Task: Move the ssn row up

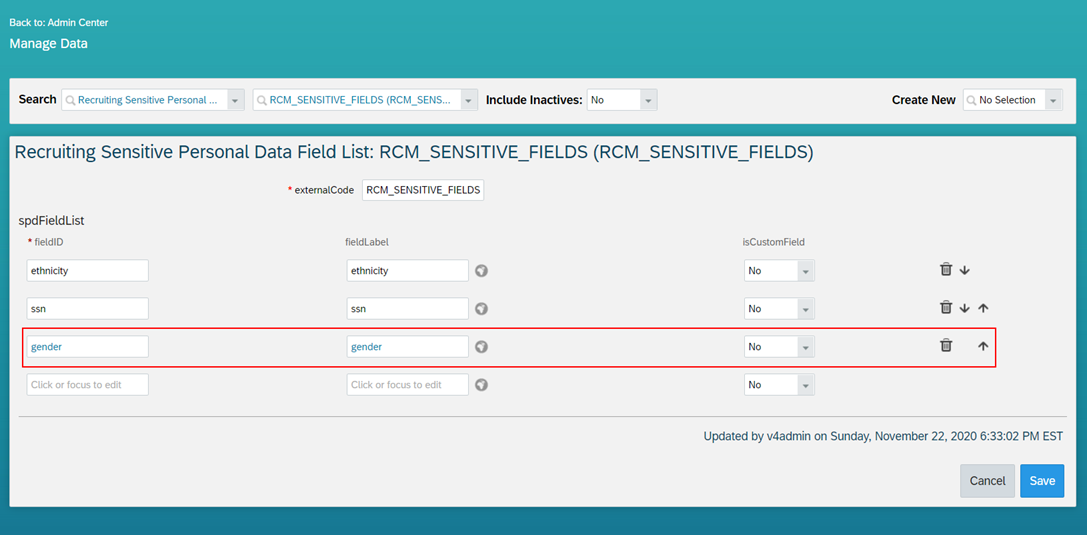Action: (x=983, y=308)
